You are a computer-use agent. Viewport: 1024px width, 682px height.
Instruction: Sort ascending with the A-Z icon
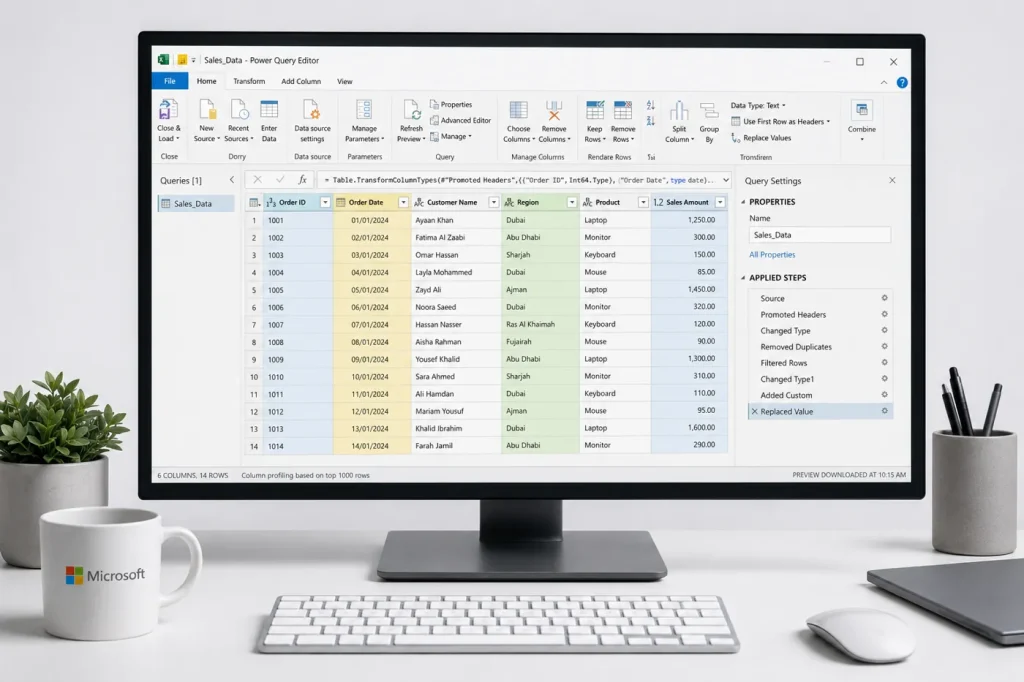pyautogui.click(x=650, y=105)
